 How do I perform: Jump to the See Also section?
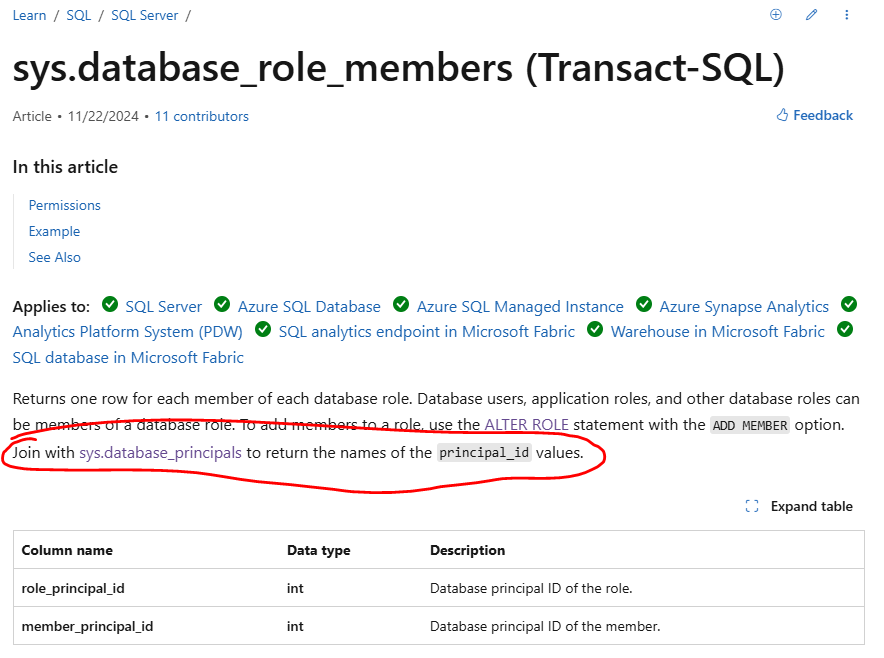point(55,257)
